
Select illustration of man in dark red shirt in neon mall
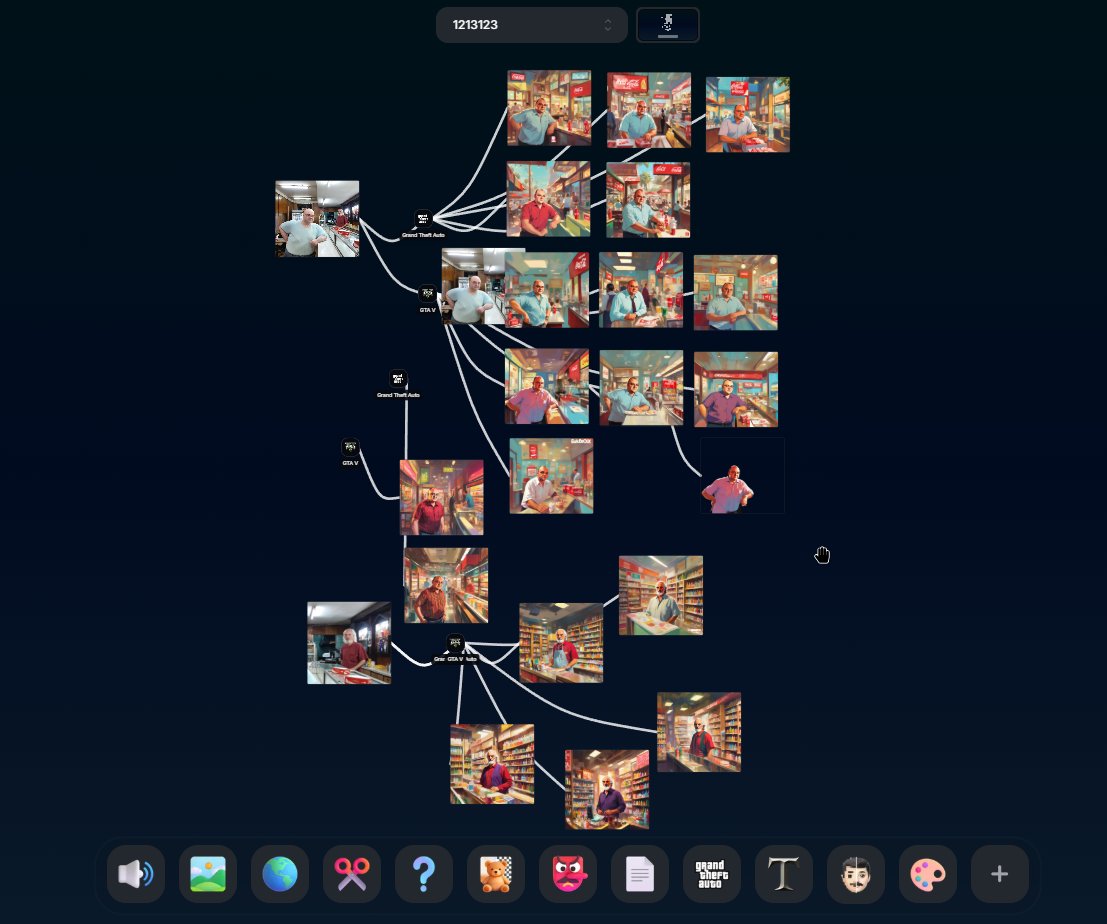click(x=442, y=498)
